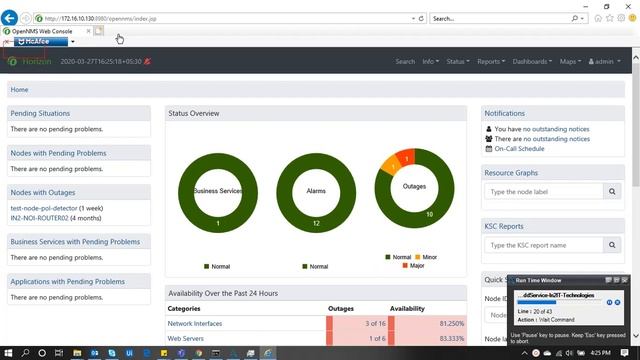Image resolution: width=640 pixels, height=360 pixels.
Task: Open the browser Home icon
Action: (x=598, y=18)
